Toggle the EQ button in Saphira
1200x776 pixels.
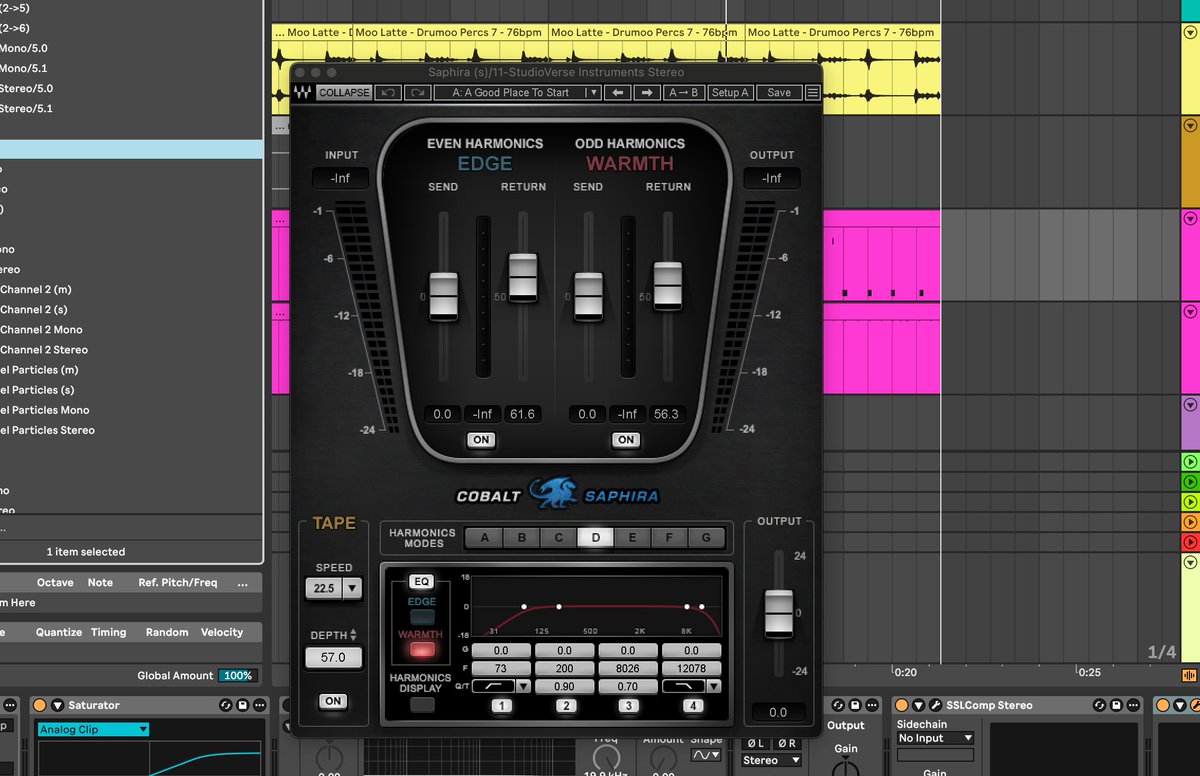tap(421, 581)
